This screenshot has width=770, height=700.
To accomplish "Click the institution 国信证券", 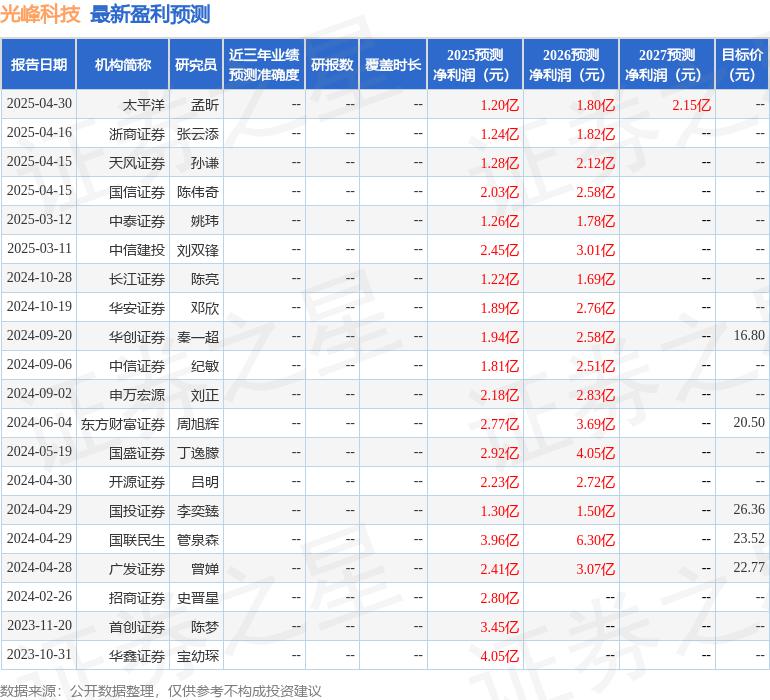I will 137,192.
